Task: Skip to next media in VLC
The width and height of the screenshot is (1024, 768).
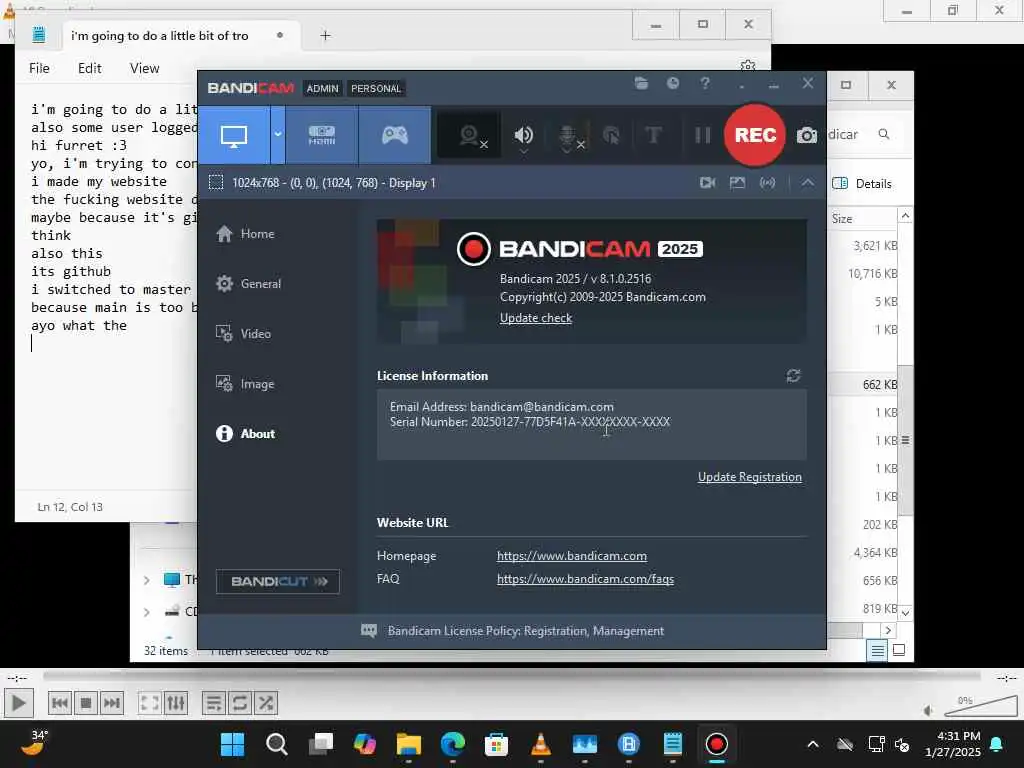Action: click(112, 703)
